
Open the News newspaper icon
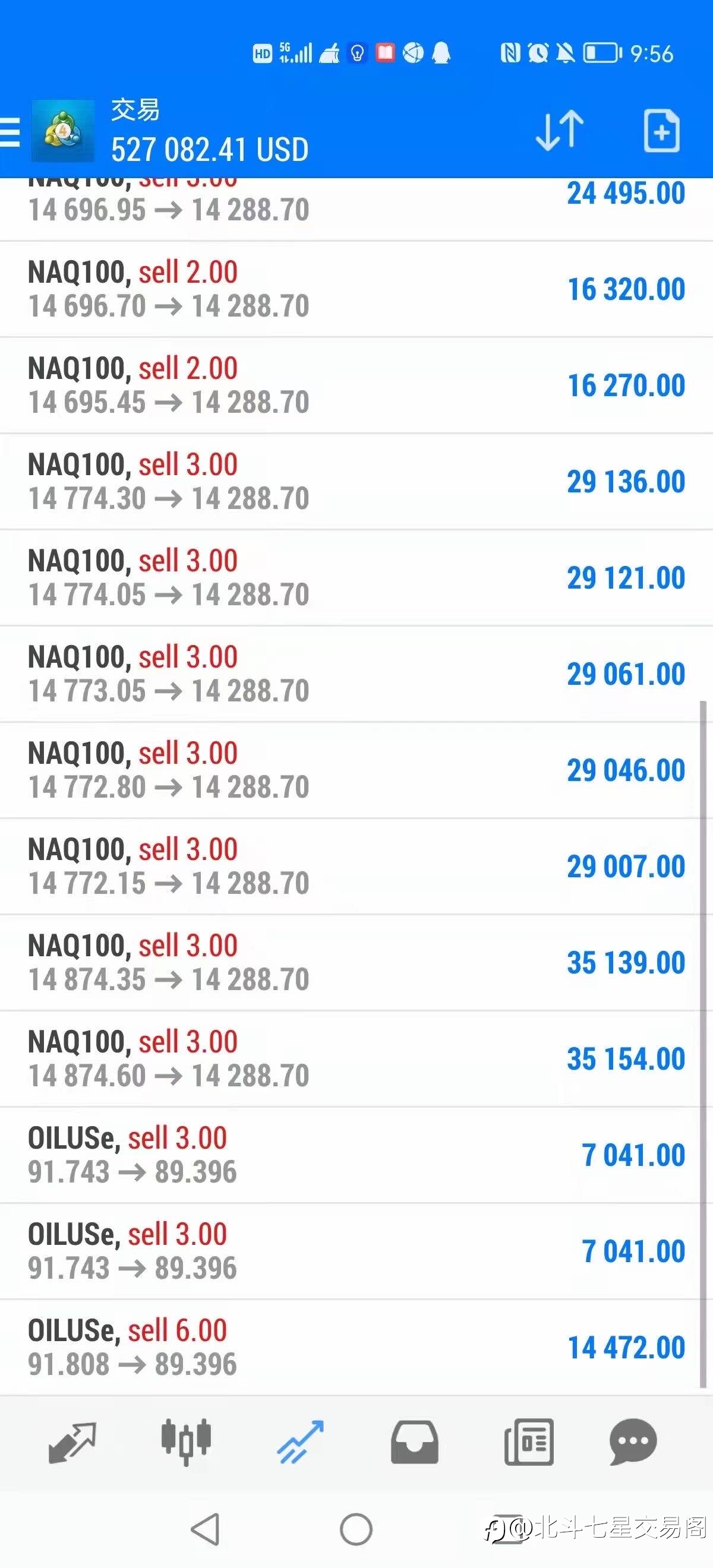[528, 1442]
